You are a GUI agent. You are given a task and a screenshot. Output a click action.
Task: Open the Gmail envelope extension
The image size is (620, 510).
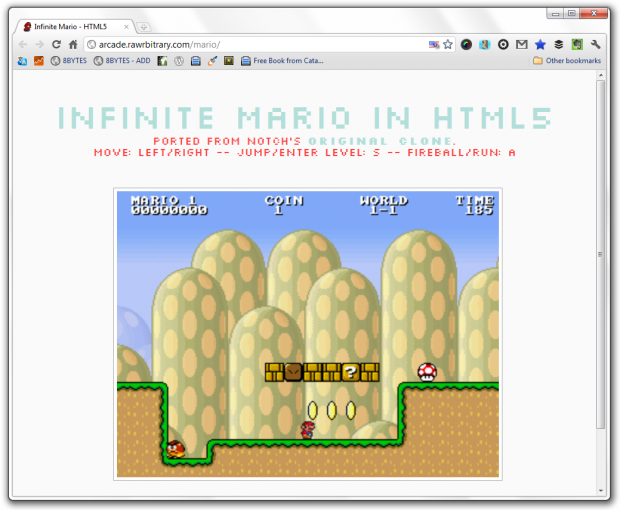[522, 45]
